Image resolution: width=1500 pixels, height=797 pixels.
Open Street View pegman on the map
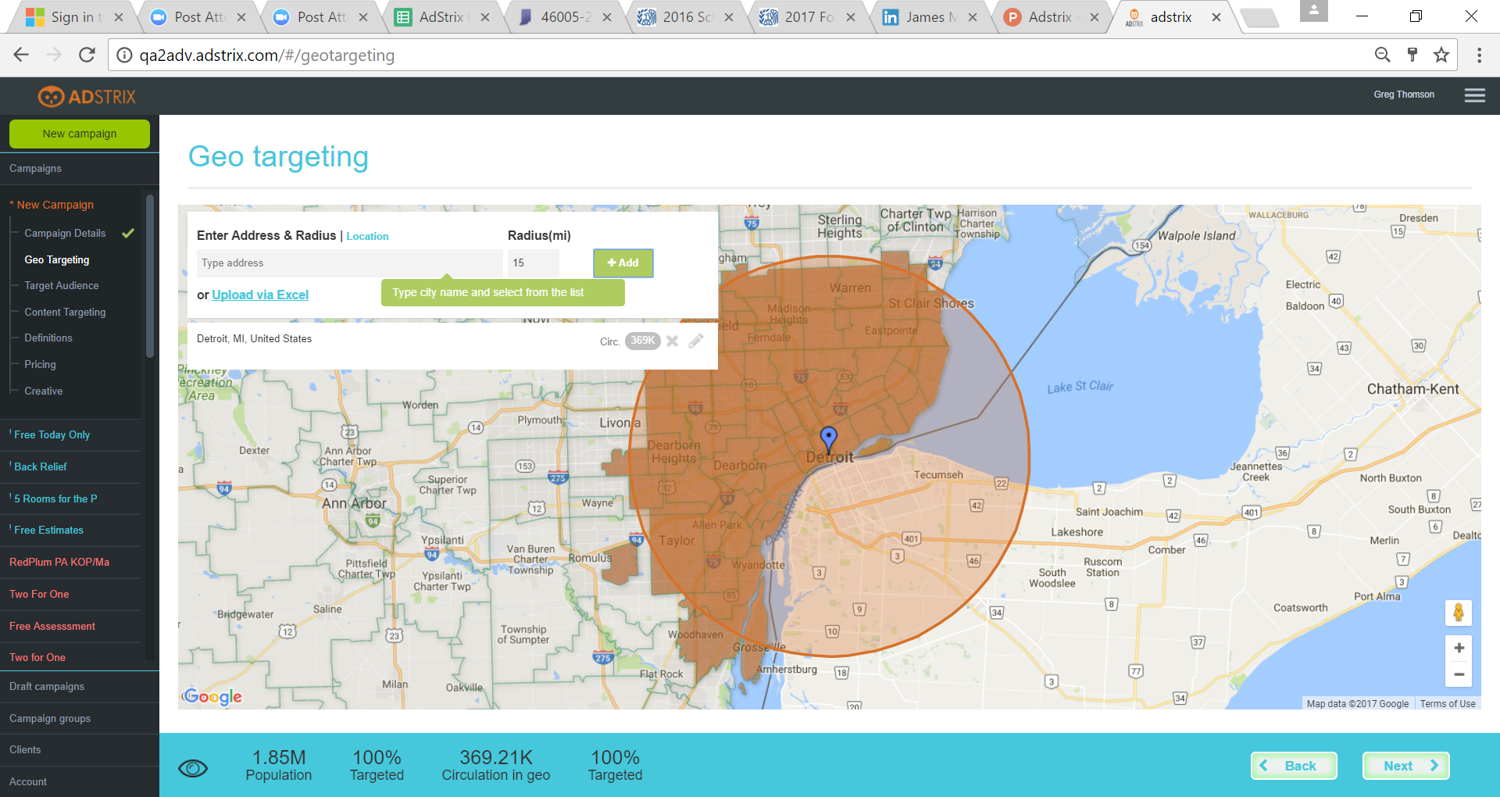1459,612
